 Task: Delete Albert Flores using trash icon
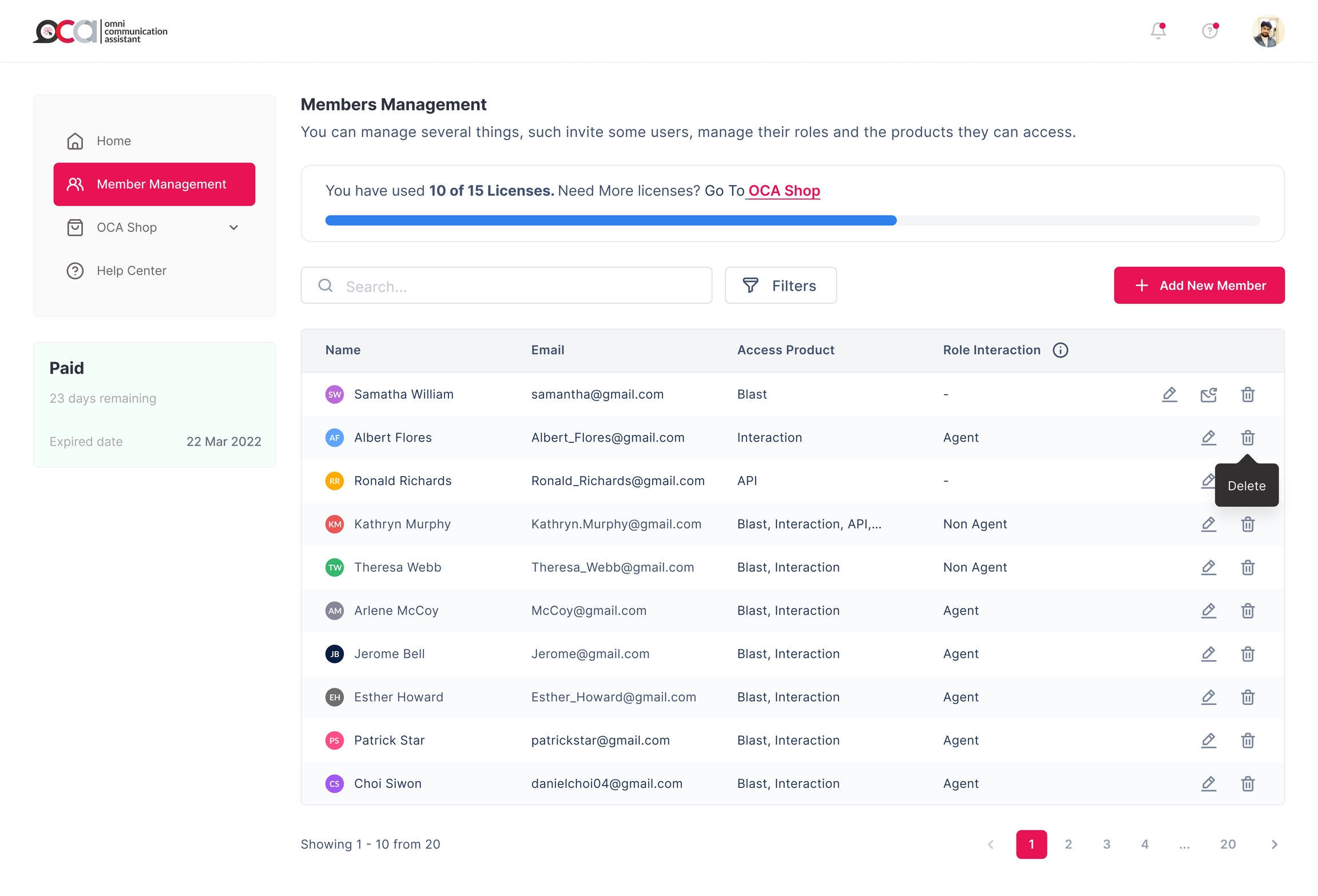pos(1248,438)
